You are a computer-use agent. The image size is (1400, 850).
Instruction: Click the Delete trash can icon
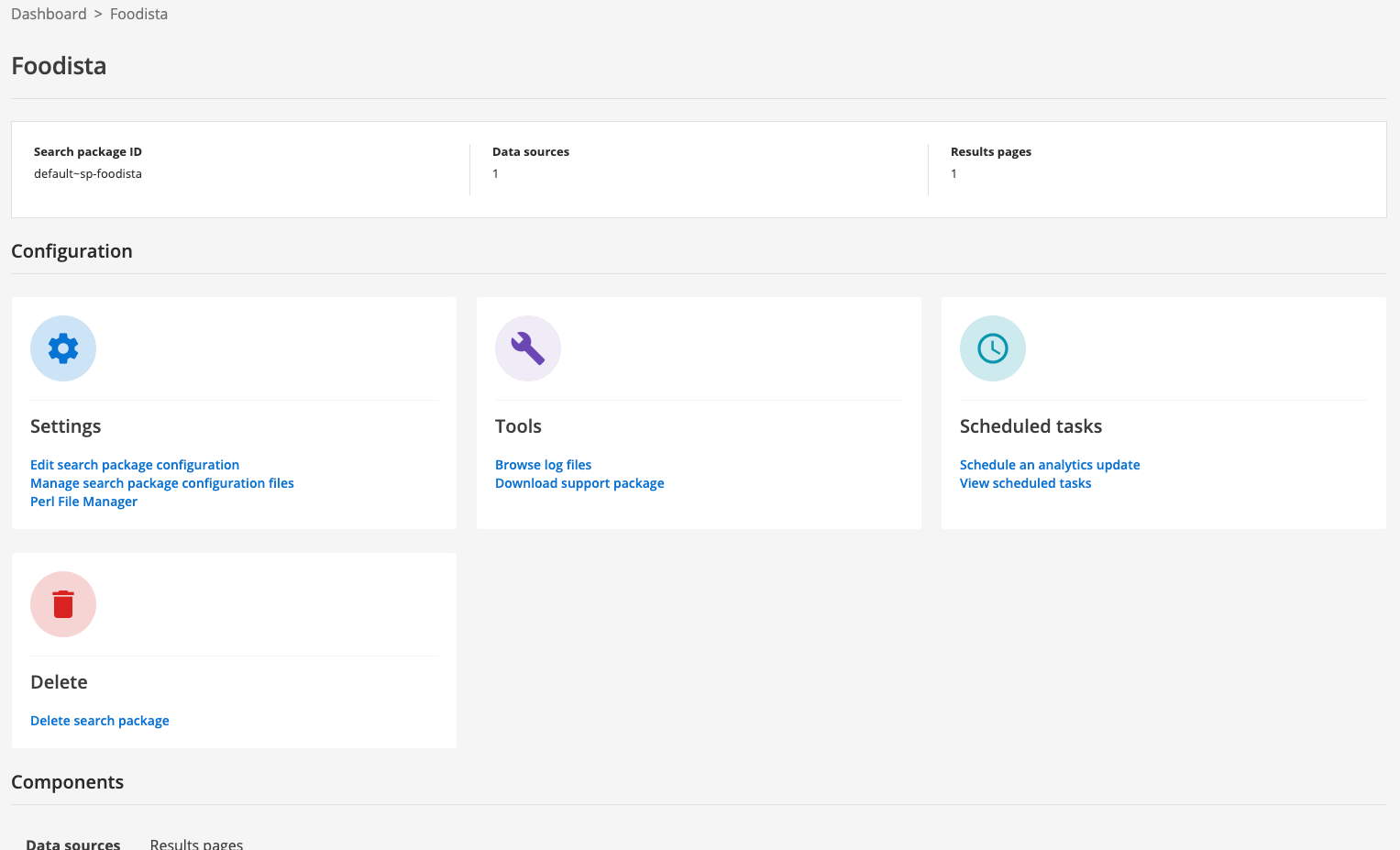pyautogui.click(x=62, y=604)
